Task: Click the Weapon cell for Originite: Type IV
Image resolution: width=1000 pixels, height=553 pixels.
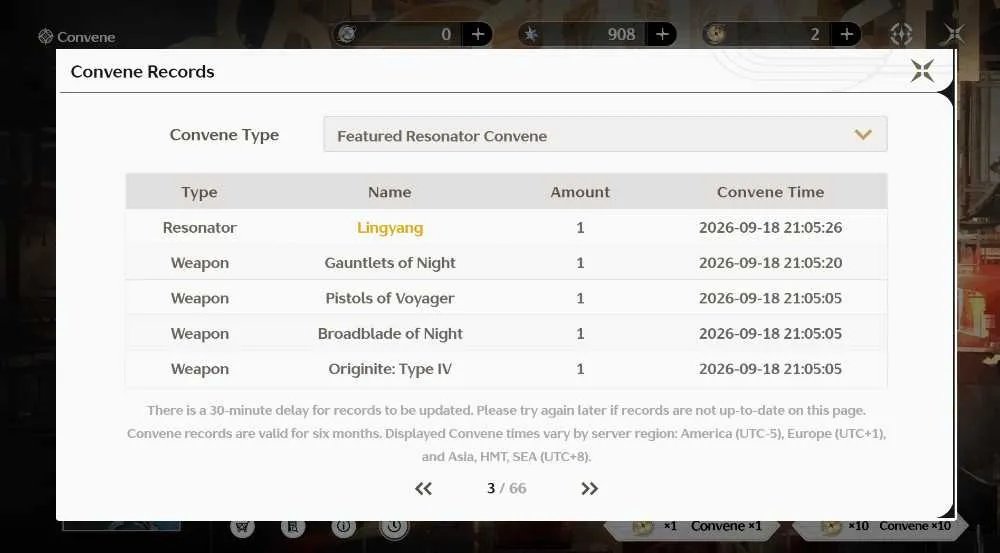Action: pos(200,369)
